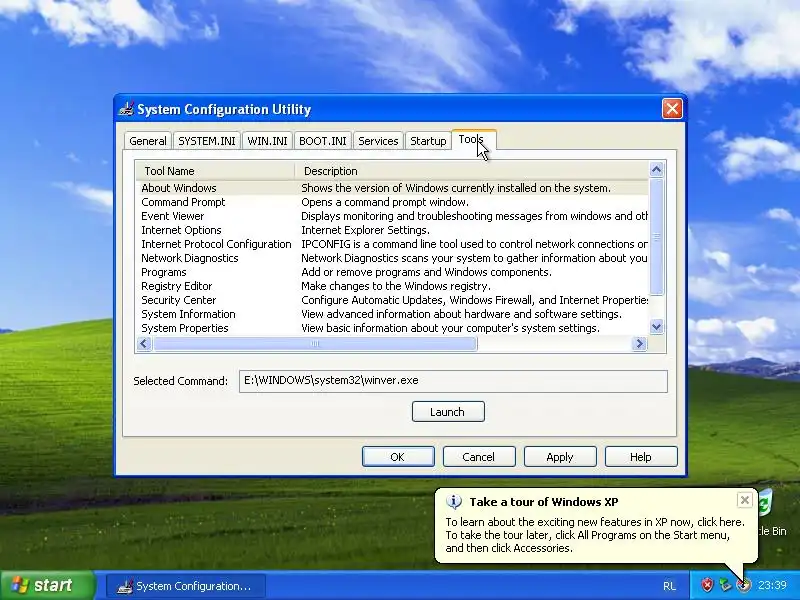Click the taskbar clock showing 23:39
This screenshot has width=800, height=600.
772,585
